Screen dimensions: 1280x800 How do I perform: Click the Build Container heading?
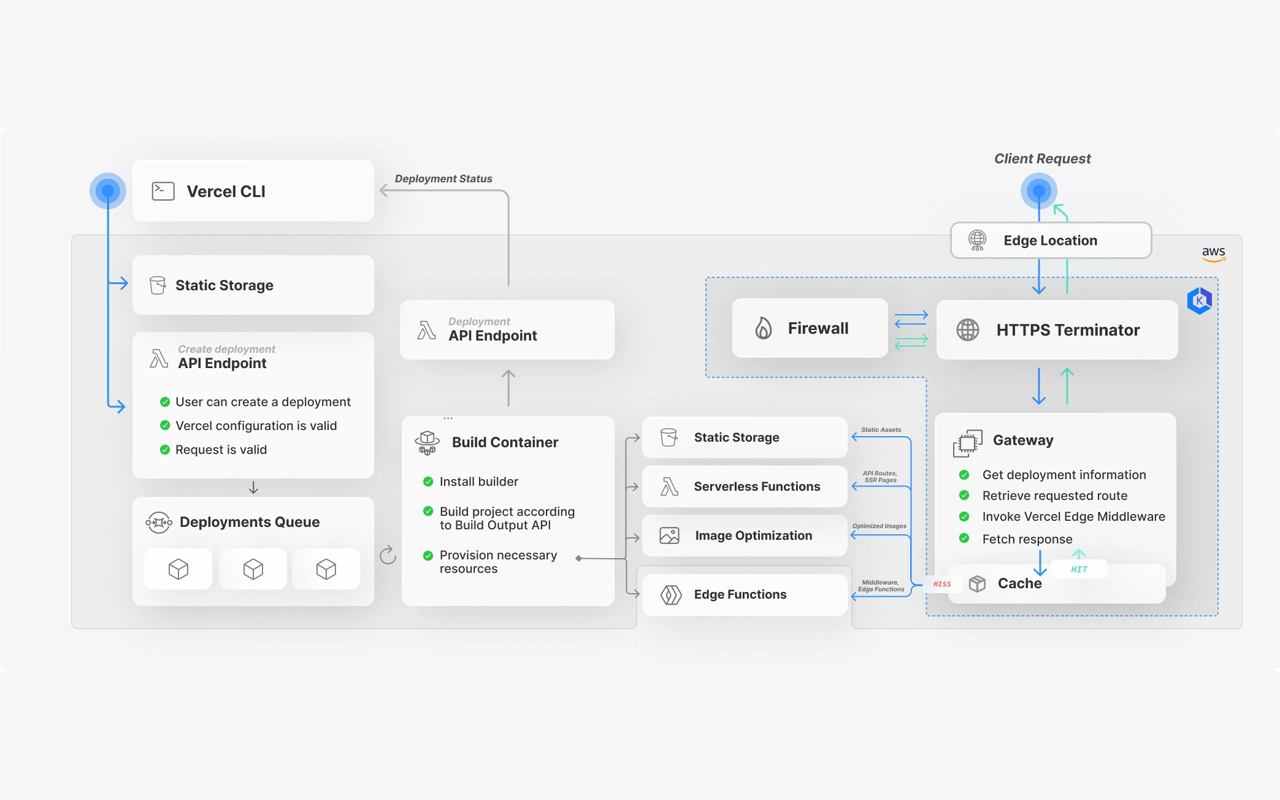[x=505, y=442]
